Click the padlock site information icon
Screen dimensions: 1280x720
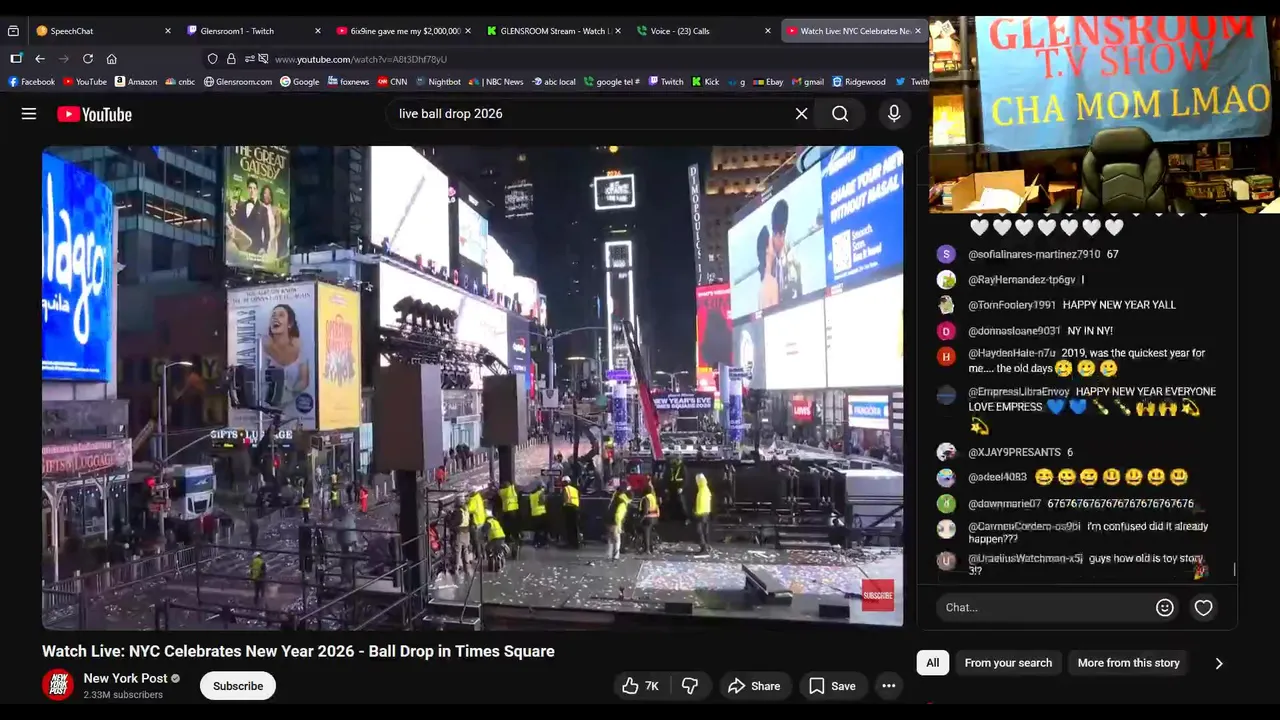pos(231,59)
